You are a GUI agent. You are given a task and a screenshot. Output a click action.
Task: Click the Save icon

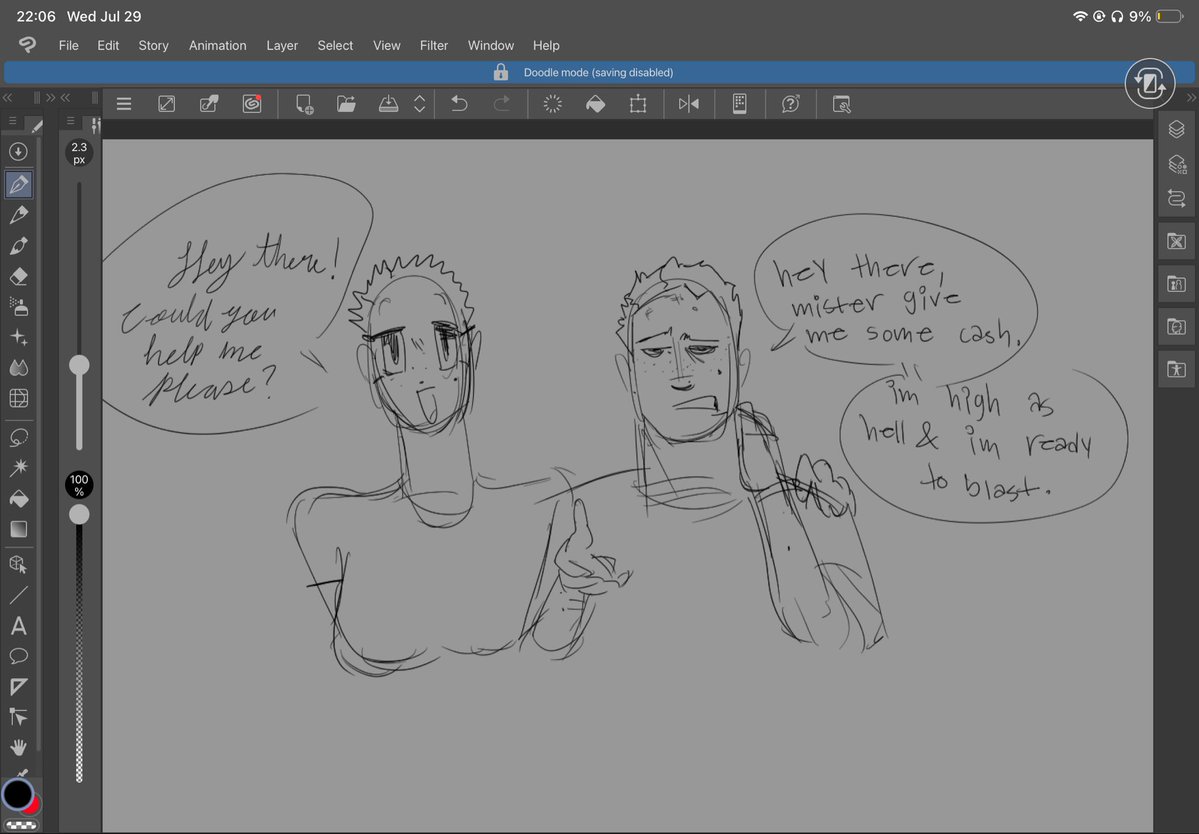[x=388, y=104]
